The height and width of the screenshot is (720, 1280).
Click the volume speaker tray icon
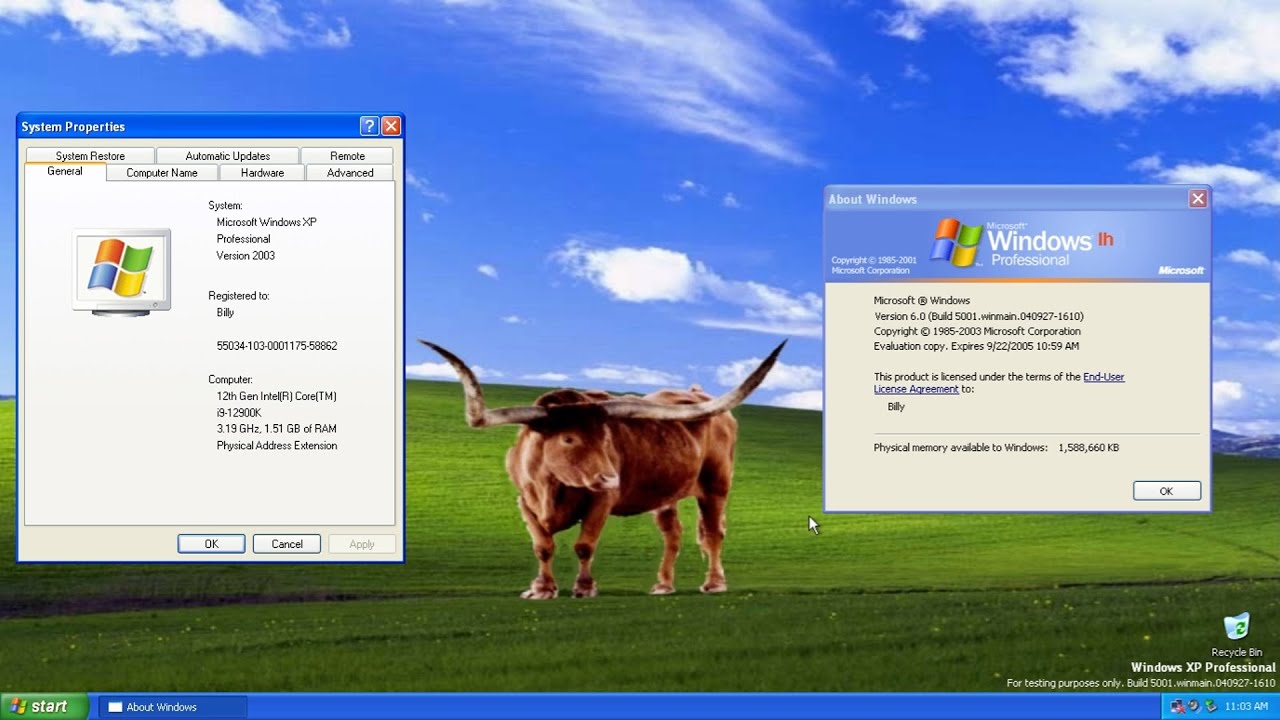point(1194,706)
